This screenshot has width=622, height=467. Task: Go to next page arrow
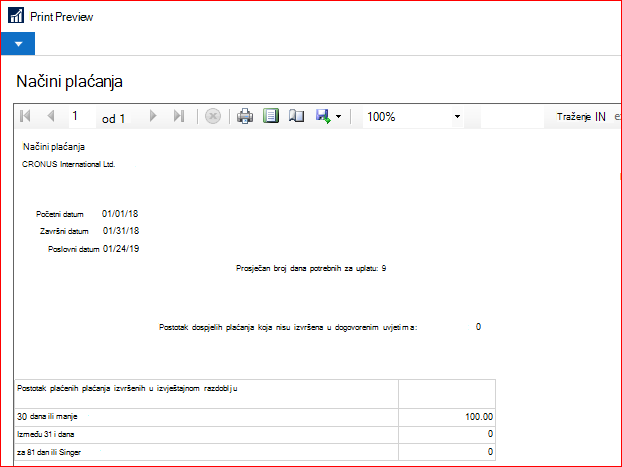(x=153, y=116)
